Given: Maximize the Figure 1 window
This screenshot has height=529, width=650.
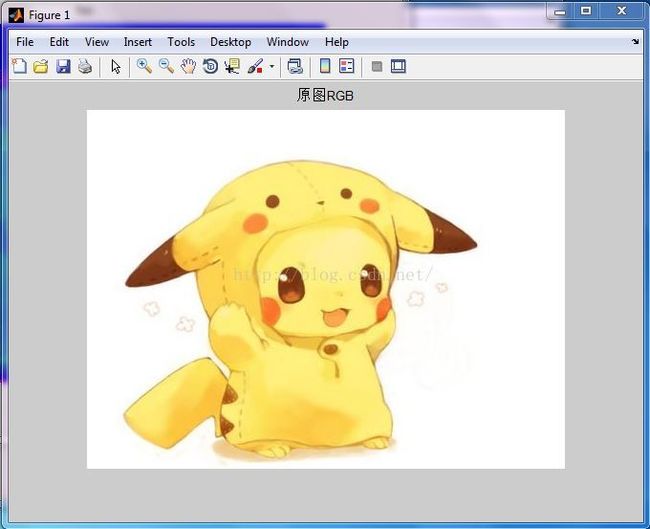Looking at the screenshot, I should 586,11.
